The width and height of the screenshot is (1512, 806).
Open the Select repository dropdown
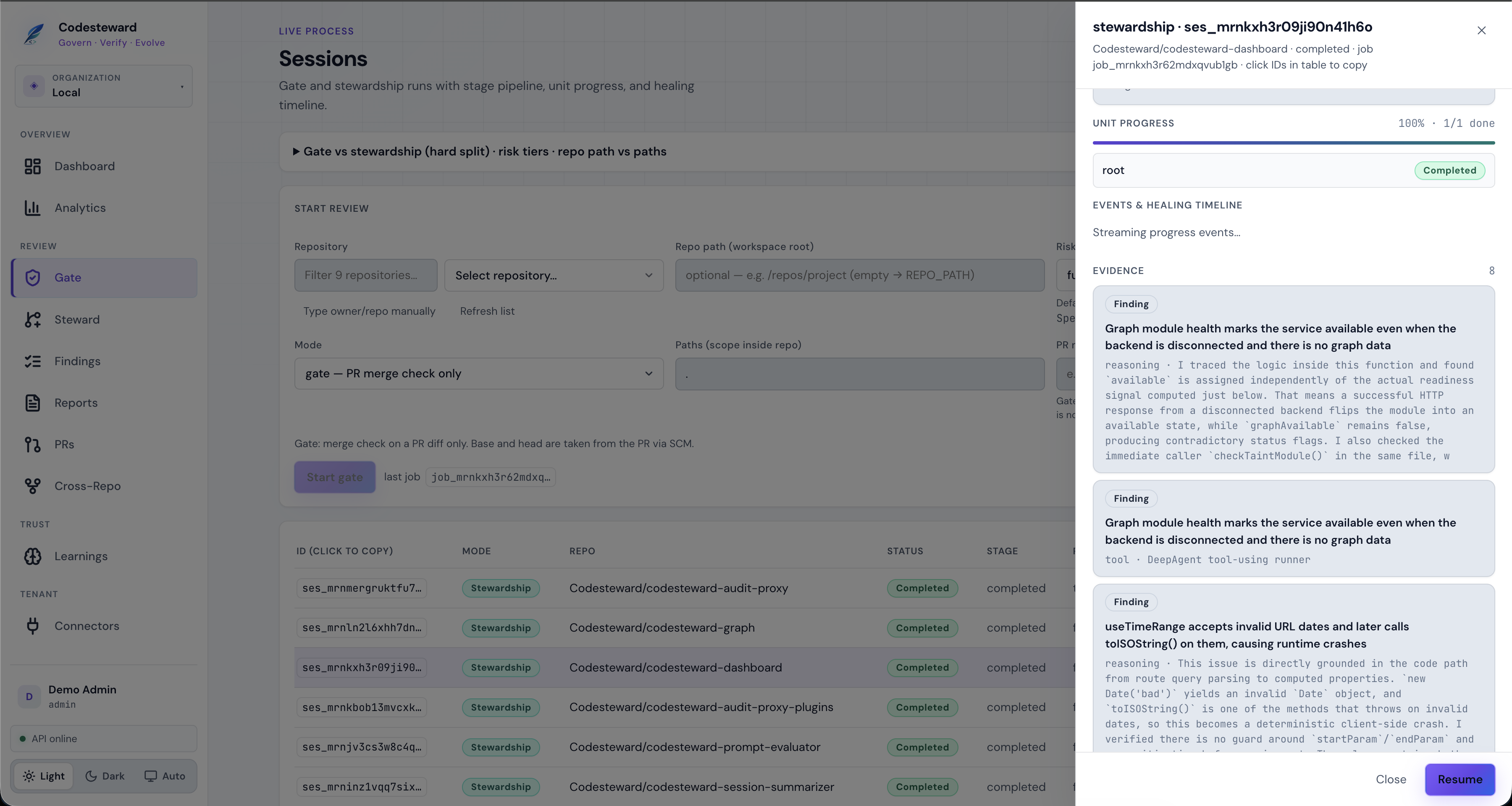(554, 276)
